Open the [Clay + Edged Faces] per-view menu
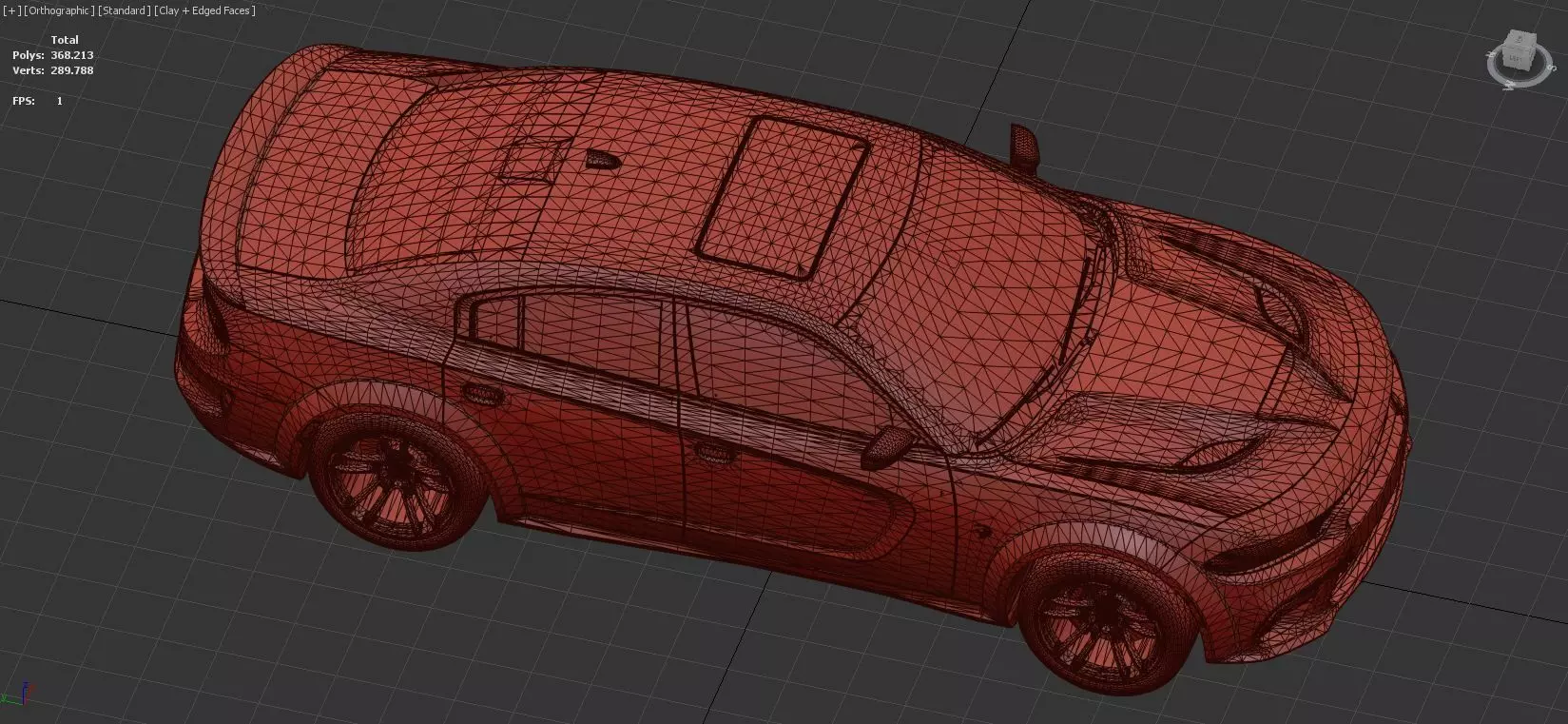 pyautogui.click(x=204, y=10)
